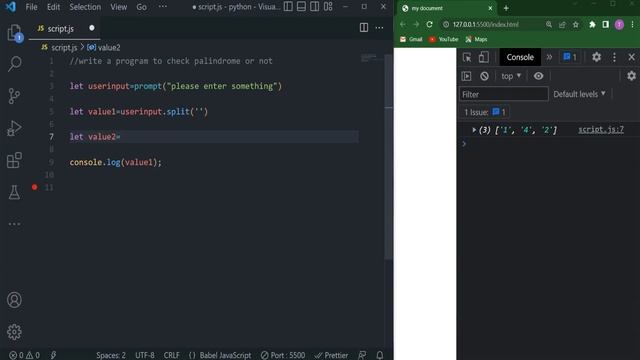Open the Go menu
This screenshot has width=640, height=360.
(141, 7)
